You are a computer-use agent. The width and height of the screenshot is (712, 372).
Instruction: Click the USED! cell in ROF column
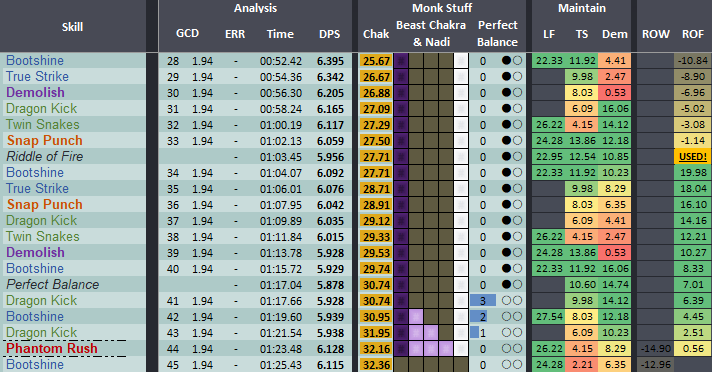pyautogui.click(x=692, y=157)
